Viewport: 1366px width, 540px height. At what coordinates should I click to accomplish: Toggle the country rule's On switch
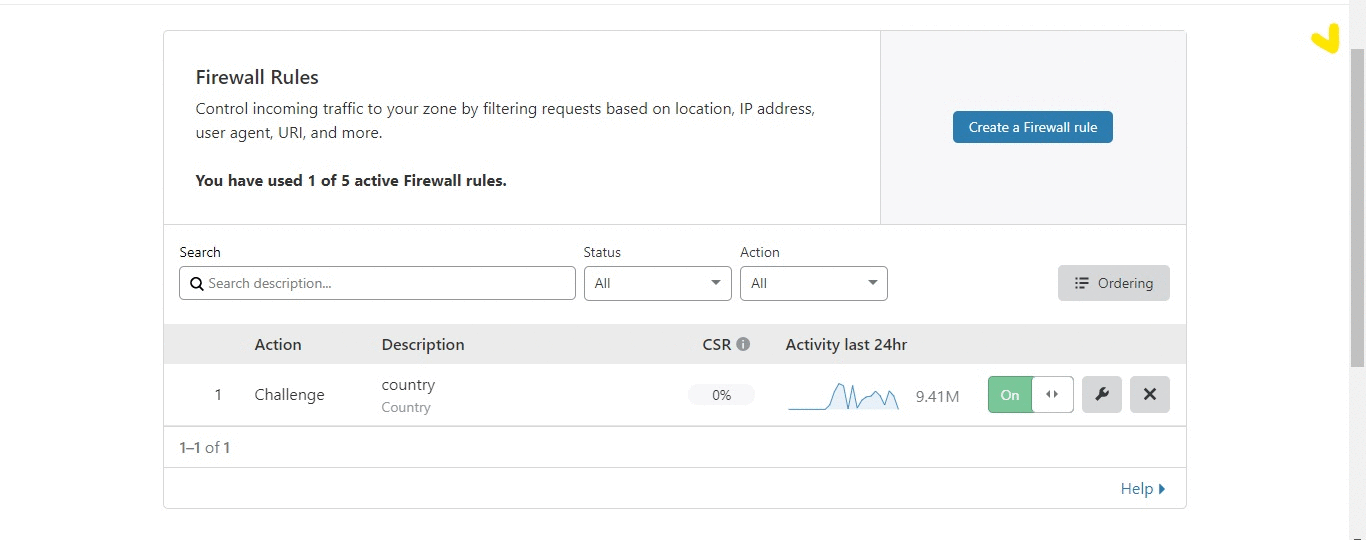1010,395
